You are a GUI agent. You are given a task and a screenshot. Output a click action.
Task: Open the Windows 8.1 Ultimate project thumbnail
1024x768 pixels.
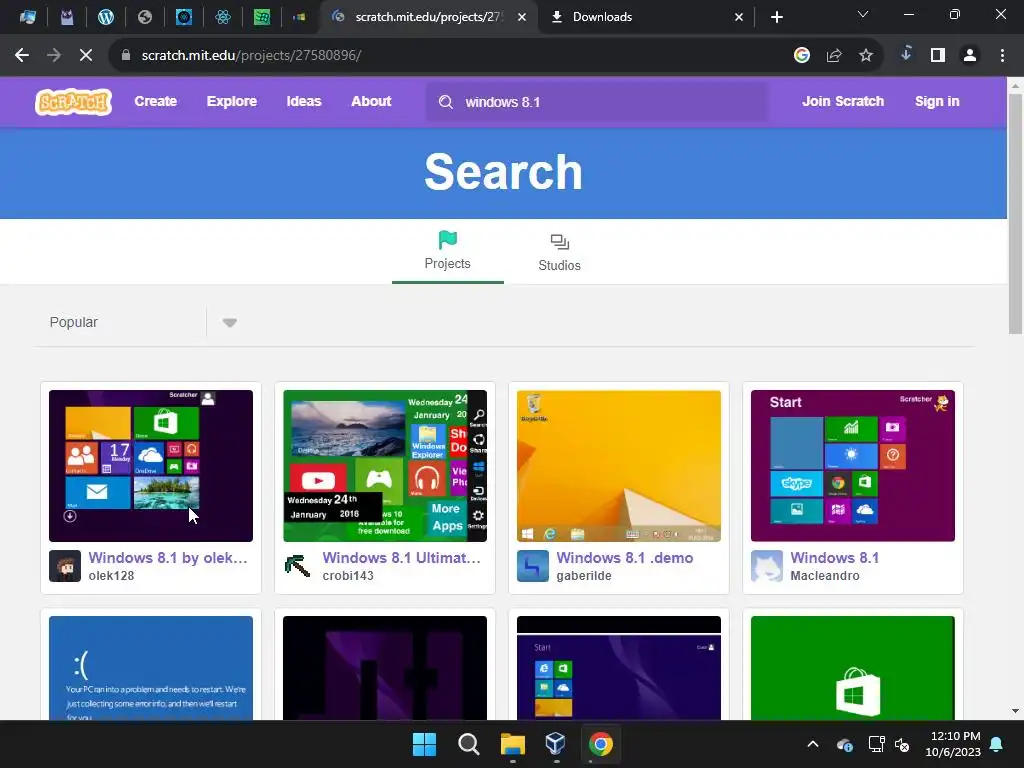(385, 466)
